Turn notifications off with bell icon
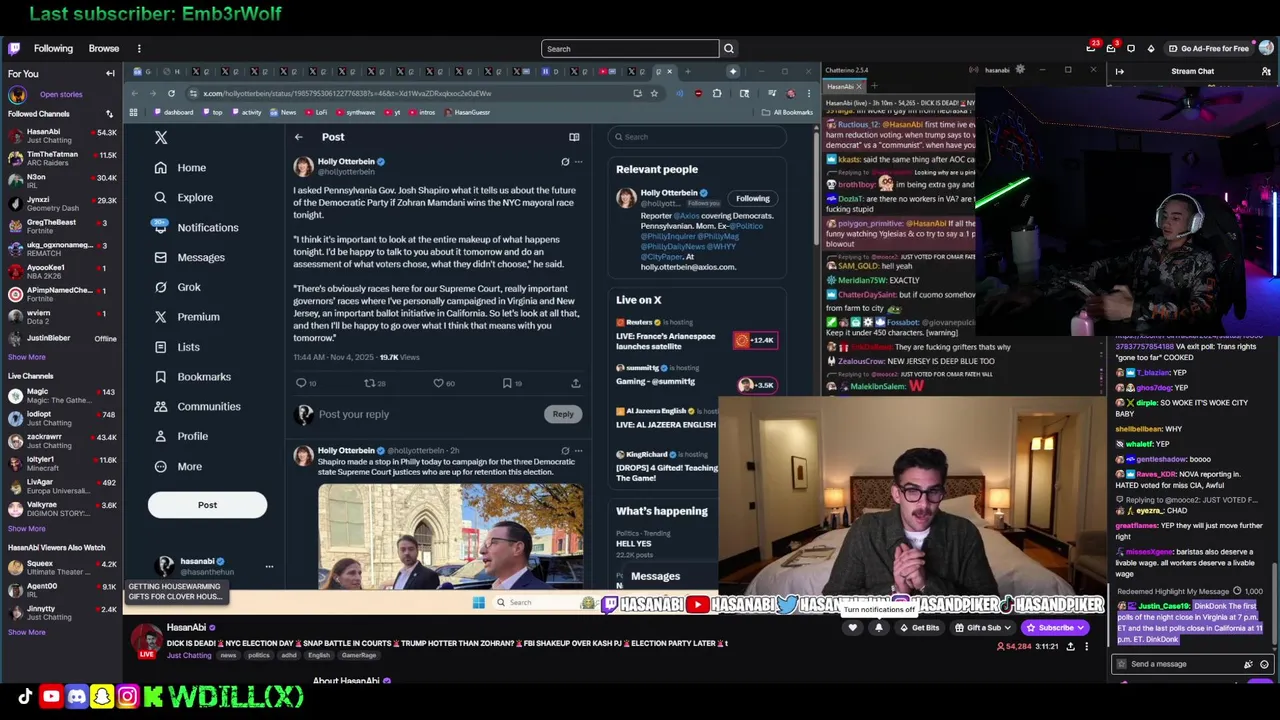Image resolution: width=1280 pixels, height=720 pixels. click(878, 628)
